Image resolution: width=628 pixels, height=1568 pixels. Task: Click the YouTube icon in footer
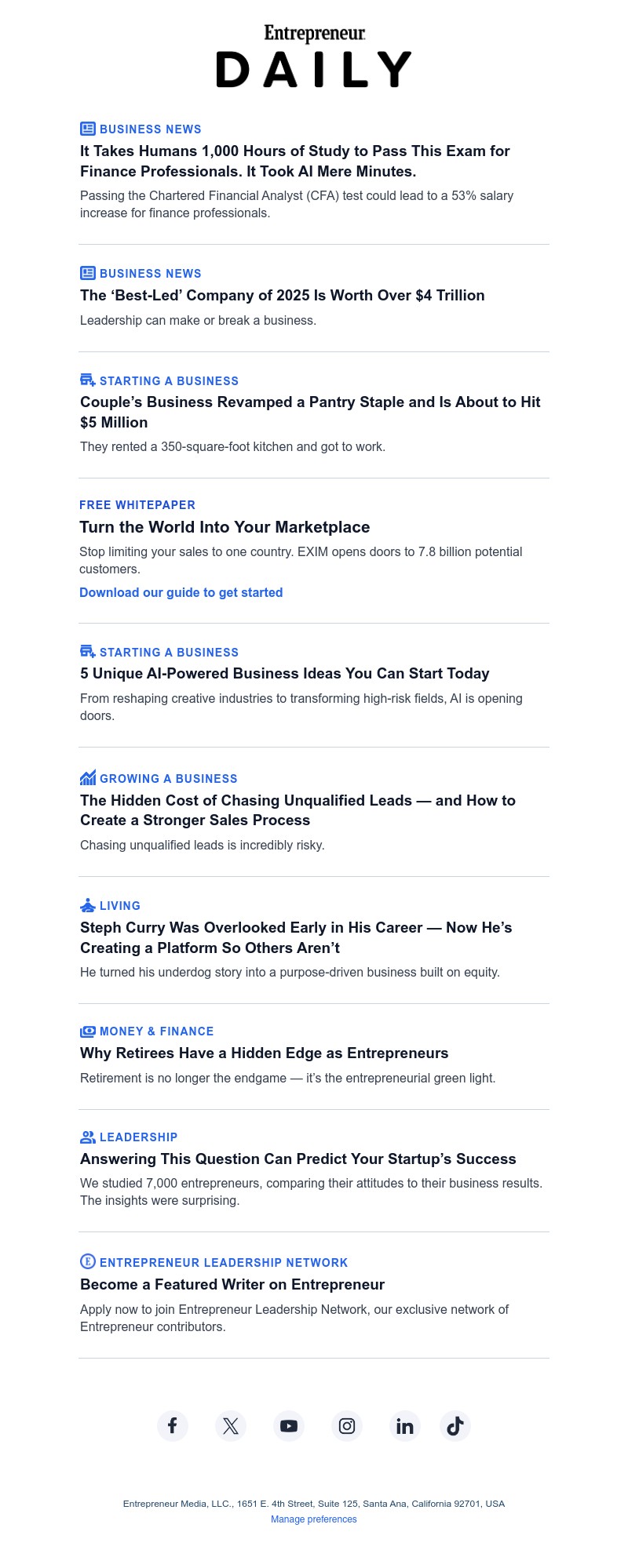pos(289,1425)
